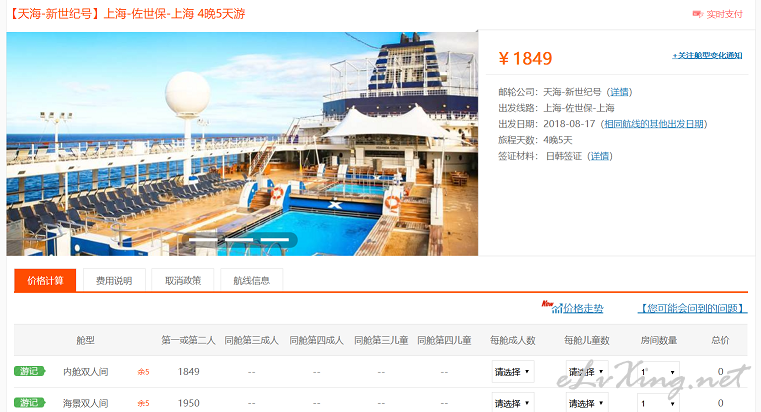
Task: Open 相同航线的其他出发日期 link
Action: (x=654, y=124)
